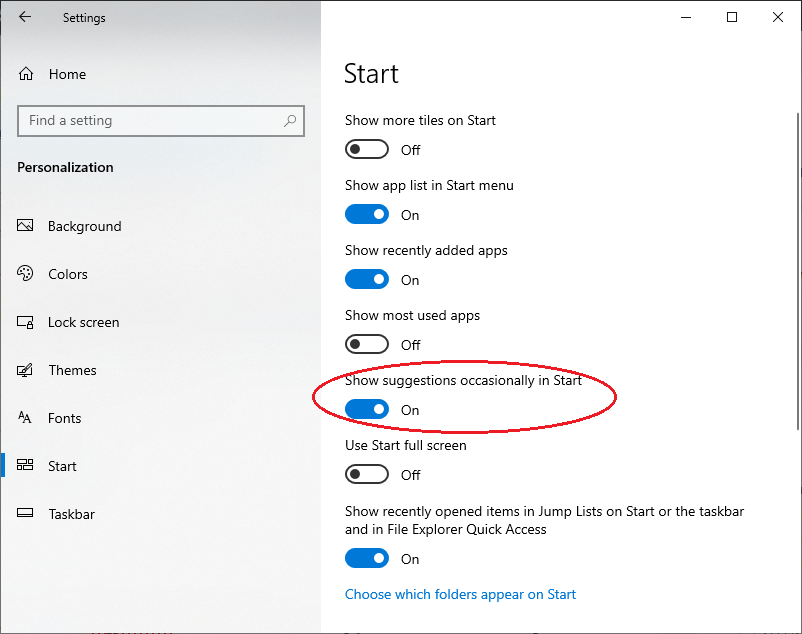802x634 pixels.
Task: Turn on Show most used apps
Action: point(367,345)
